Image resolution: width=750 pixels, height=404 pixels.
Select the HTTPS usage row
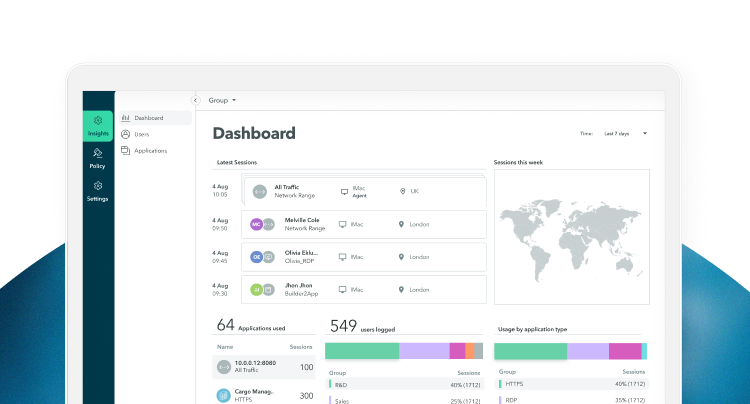[572, 384]
